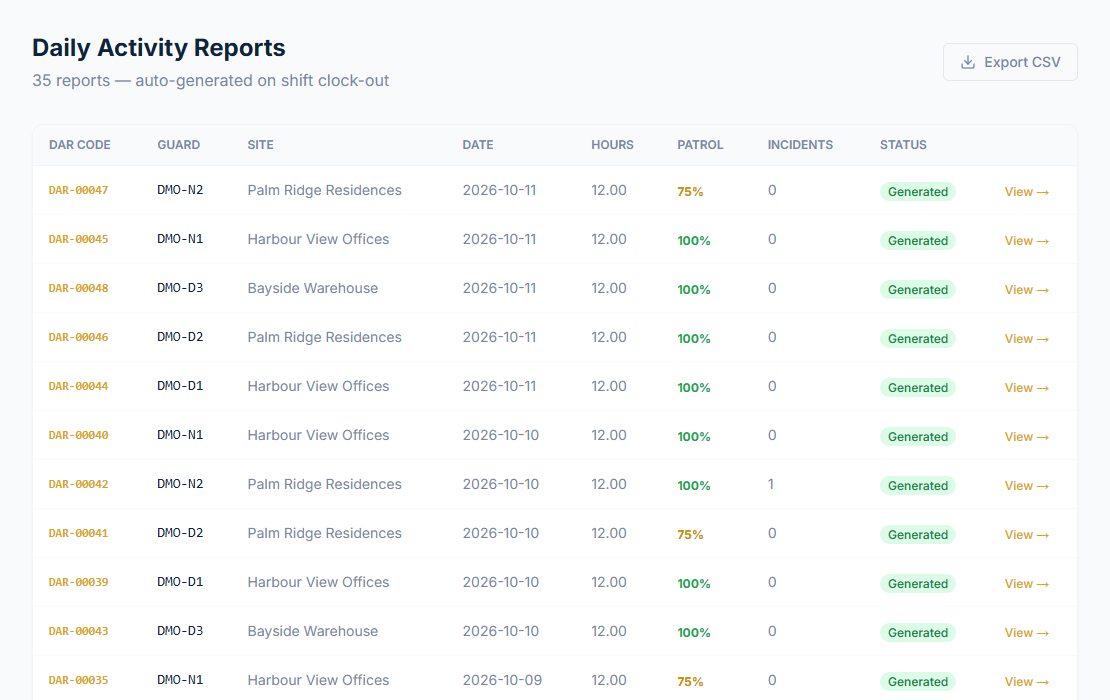Click guard DMO-D1 in DAR-00044 row
Viewport: 1110px width, 700px height.
pos(181,386)
